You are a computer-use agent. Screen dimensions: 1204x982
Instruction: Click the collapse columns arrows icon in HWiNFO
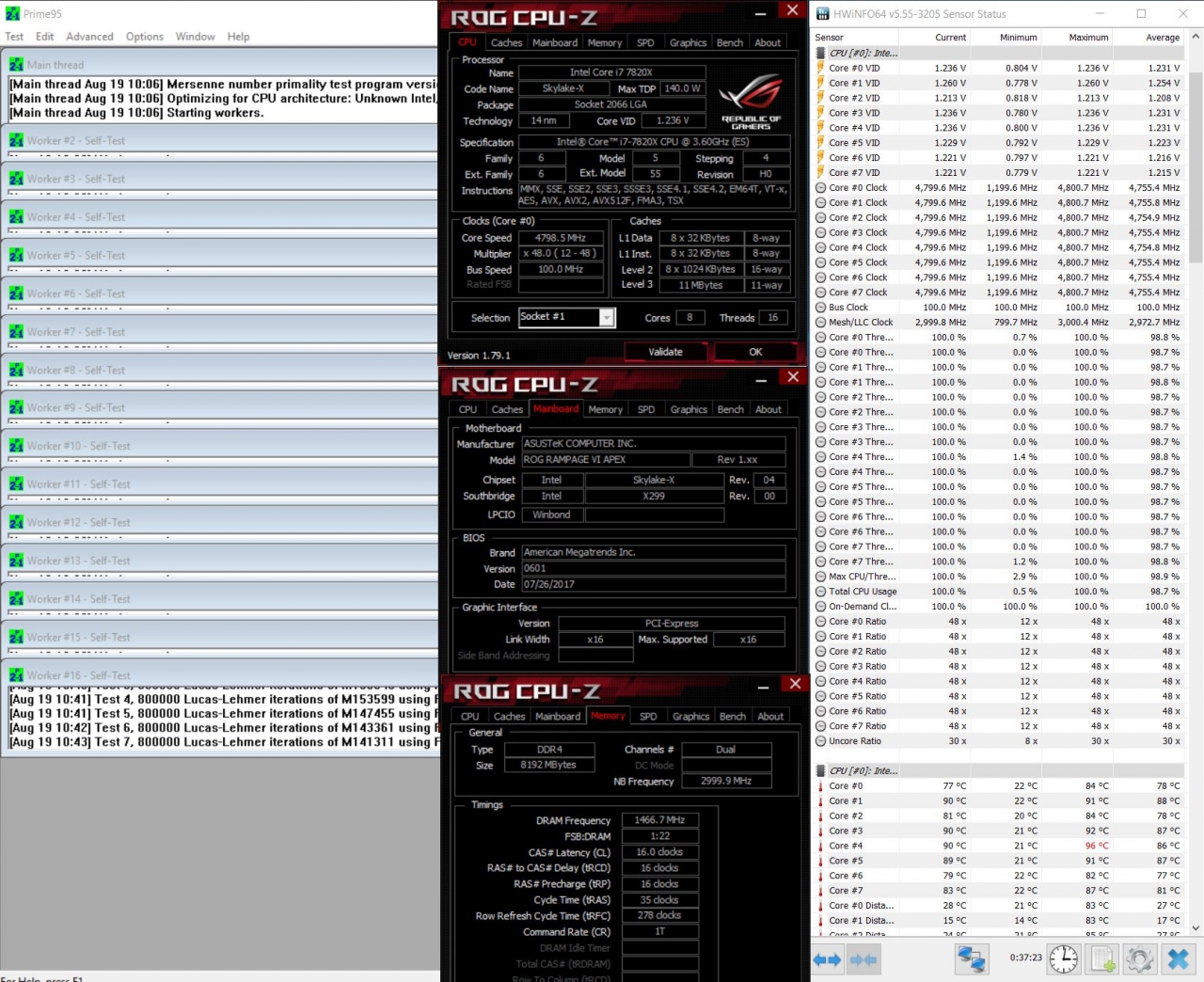tap(863, 959)
